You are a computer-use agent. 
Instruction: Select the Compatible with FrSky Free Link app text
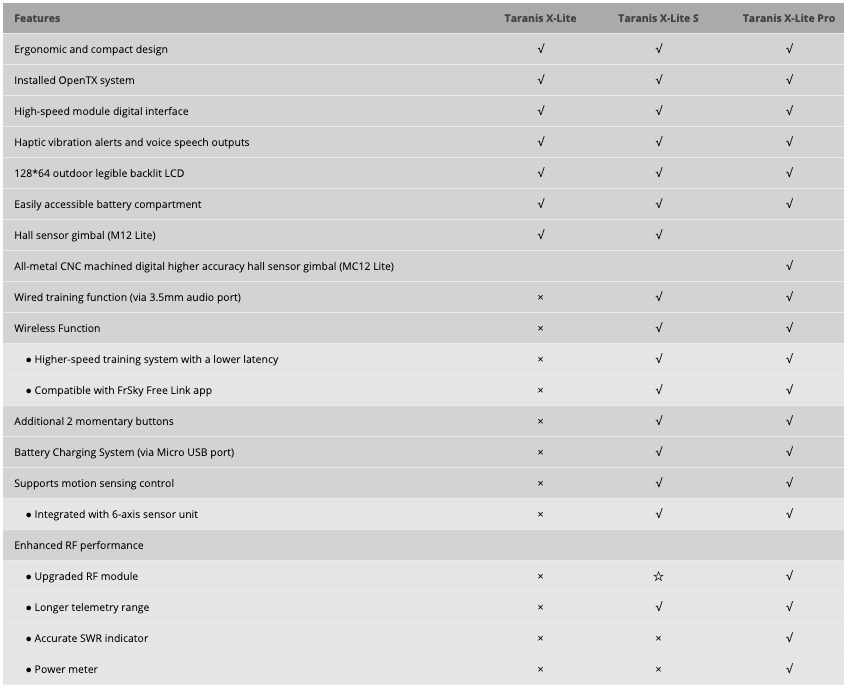pyautogui.click(x=123, y=390)
